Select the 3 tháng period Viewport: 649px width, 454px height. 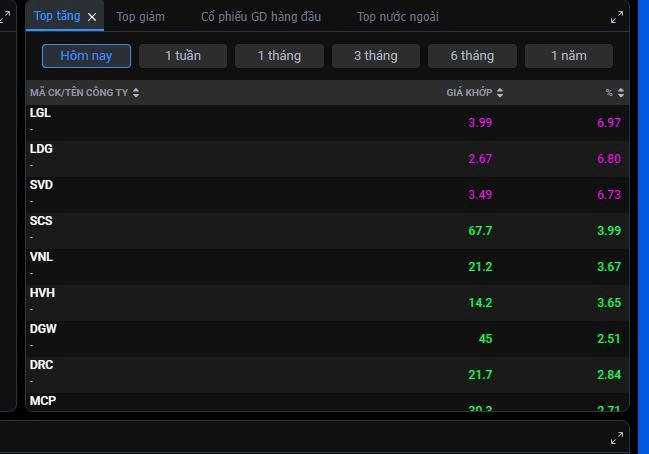(376, 56)
